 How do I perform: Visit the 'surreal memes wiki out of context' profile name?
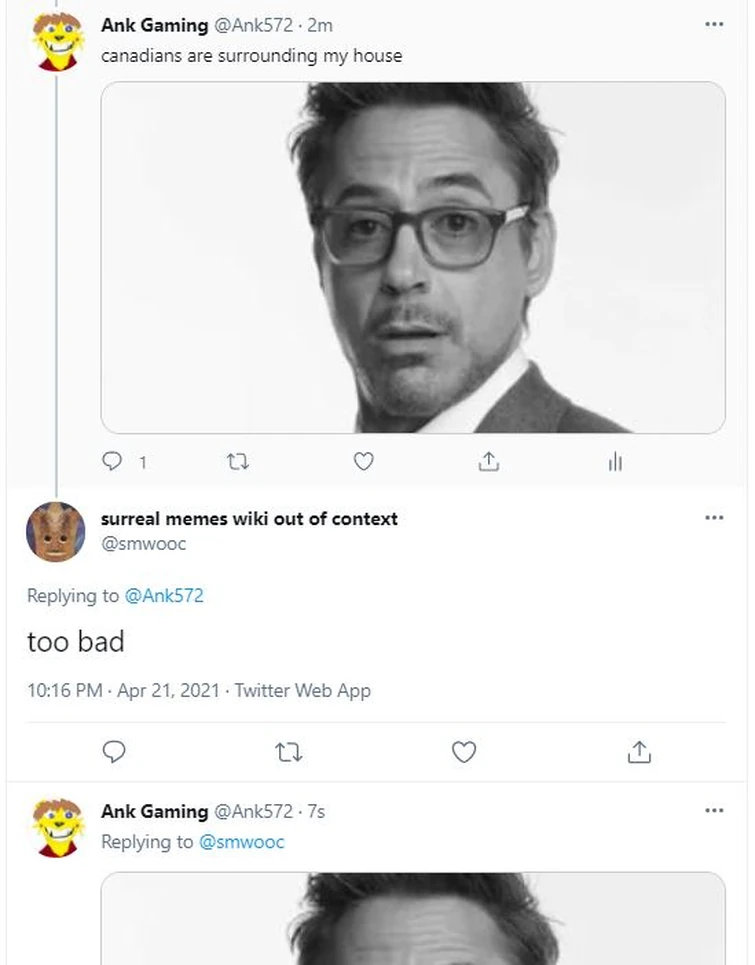tap(249, 518)
